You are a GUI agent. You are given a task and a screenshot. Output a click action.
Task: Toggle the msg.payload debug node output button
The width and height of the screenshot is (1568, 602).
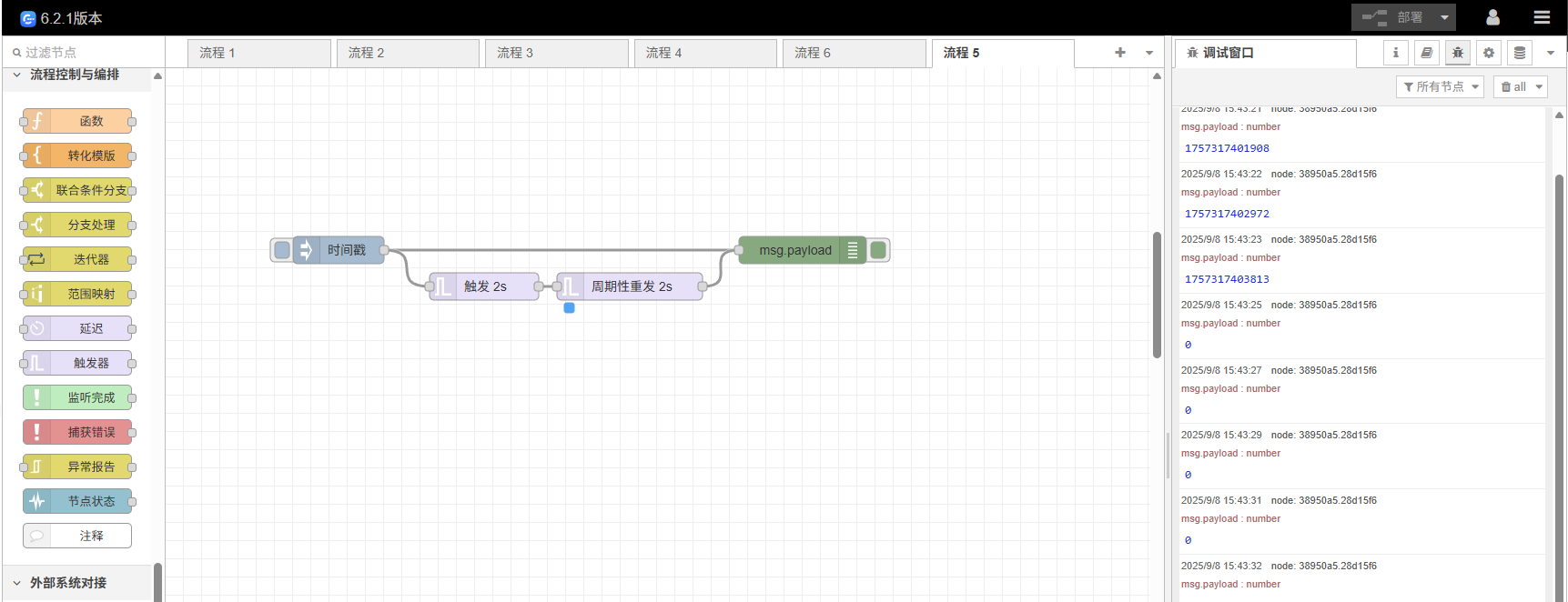click(878, 250)
